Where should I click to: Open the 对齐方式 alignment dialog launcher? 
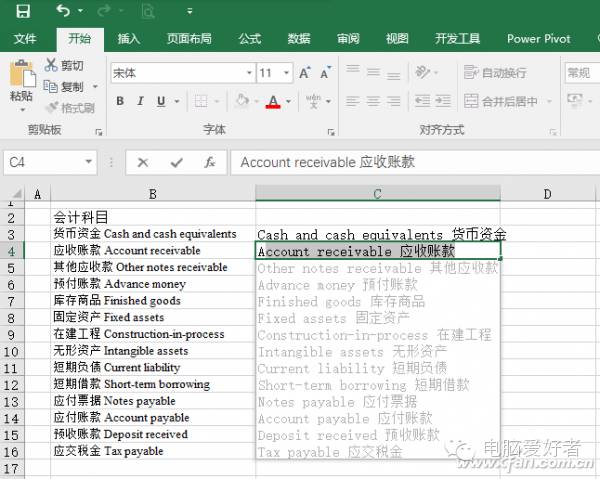553,132
